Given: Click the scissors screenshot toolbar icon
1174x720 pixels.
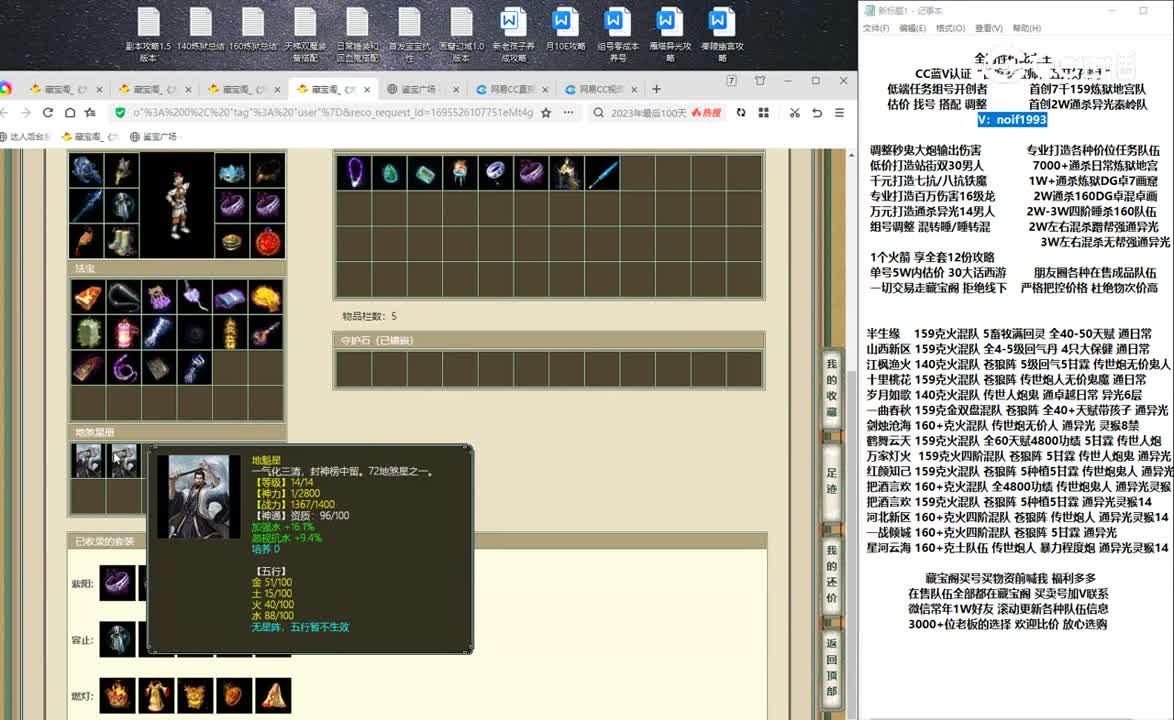Looking at the screenshot, I should [x=794, y=112].
